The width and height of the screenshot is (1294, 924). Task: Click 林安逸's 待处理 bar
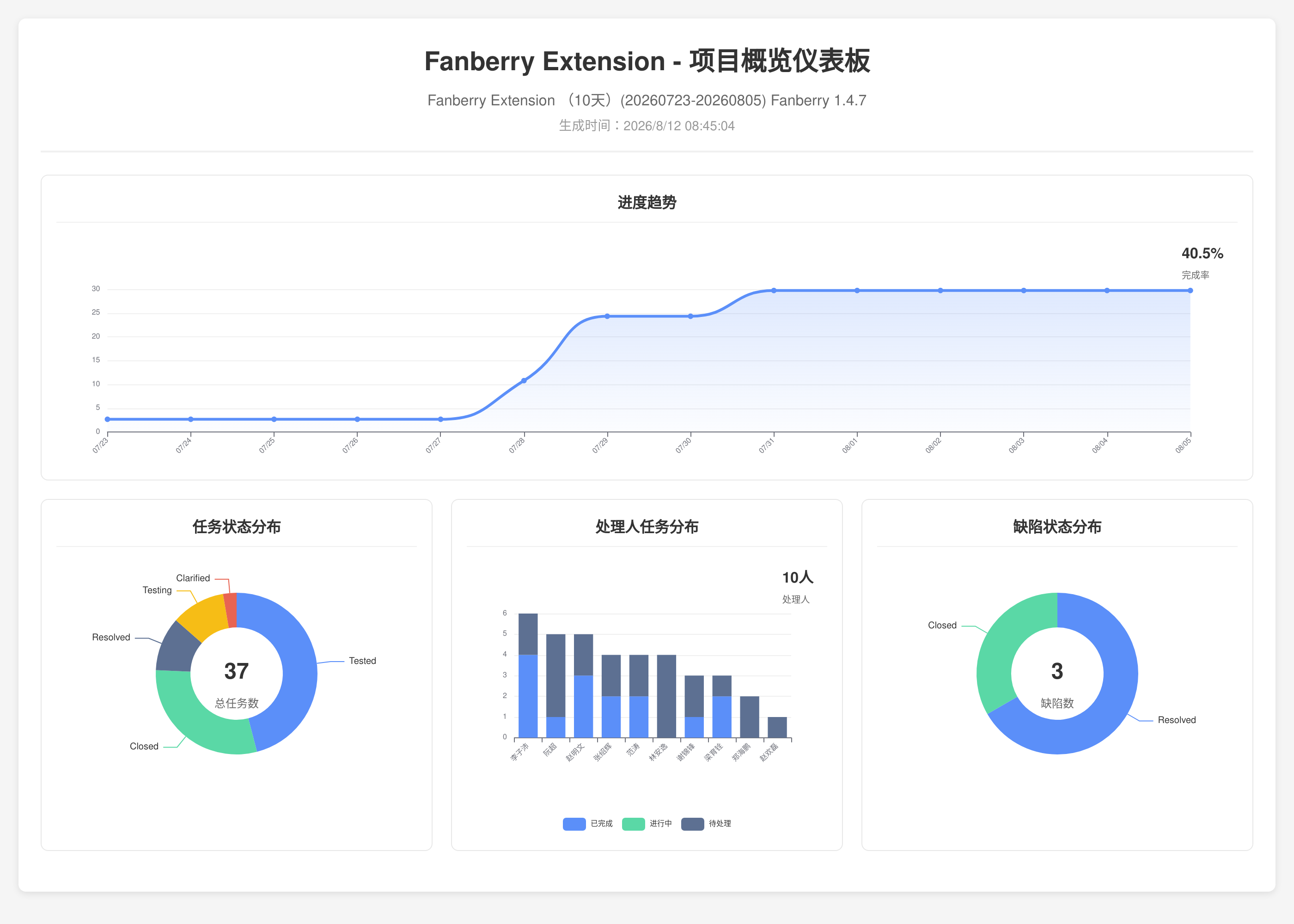click(x=666, y=696)
